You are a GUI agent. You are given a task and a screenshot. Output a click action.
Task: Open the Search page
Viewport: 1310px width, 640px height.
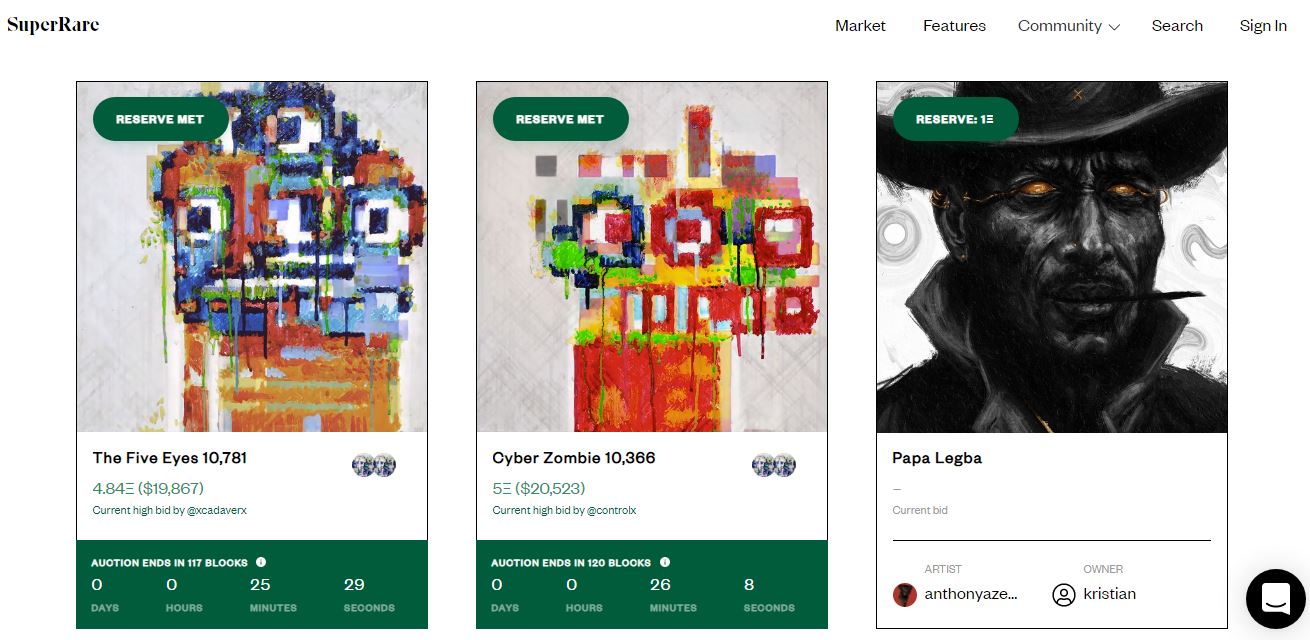click(x=1177, y=26)
